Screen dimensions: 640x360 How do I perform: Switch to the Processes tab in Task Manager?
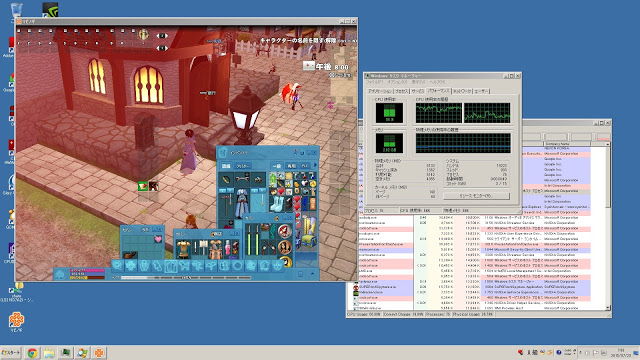pos(402,91)
